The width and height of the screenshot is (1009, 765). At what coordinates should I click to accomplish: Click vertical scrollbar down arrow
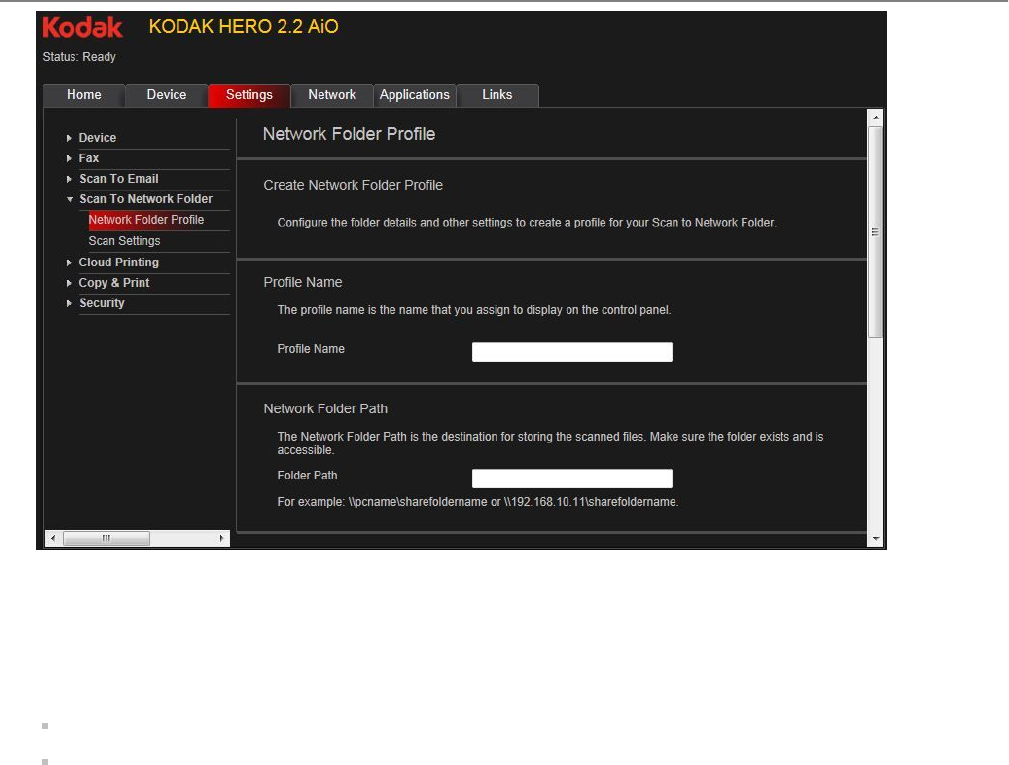click(876, 539)
